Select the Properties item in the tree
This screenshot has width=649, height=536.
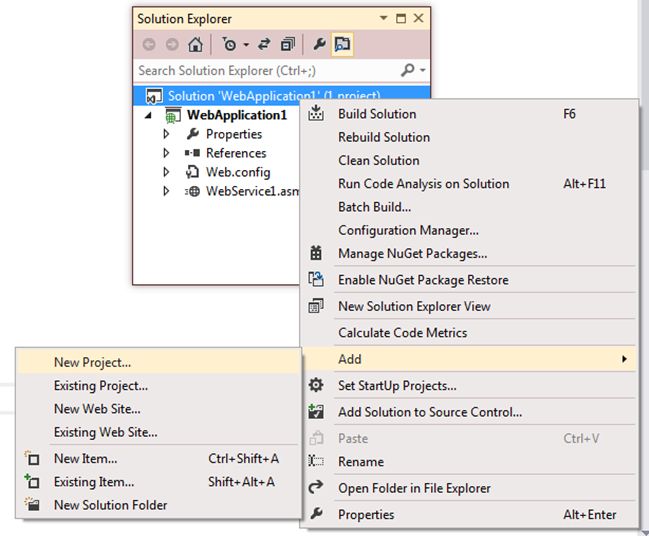click(x=234, y=134)
